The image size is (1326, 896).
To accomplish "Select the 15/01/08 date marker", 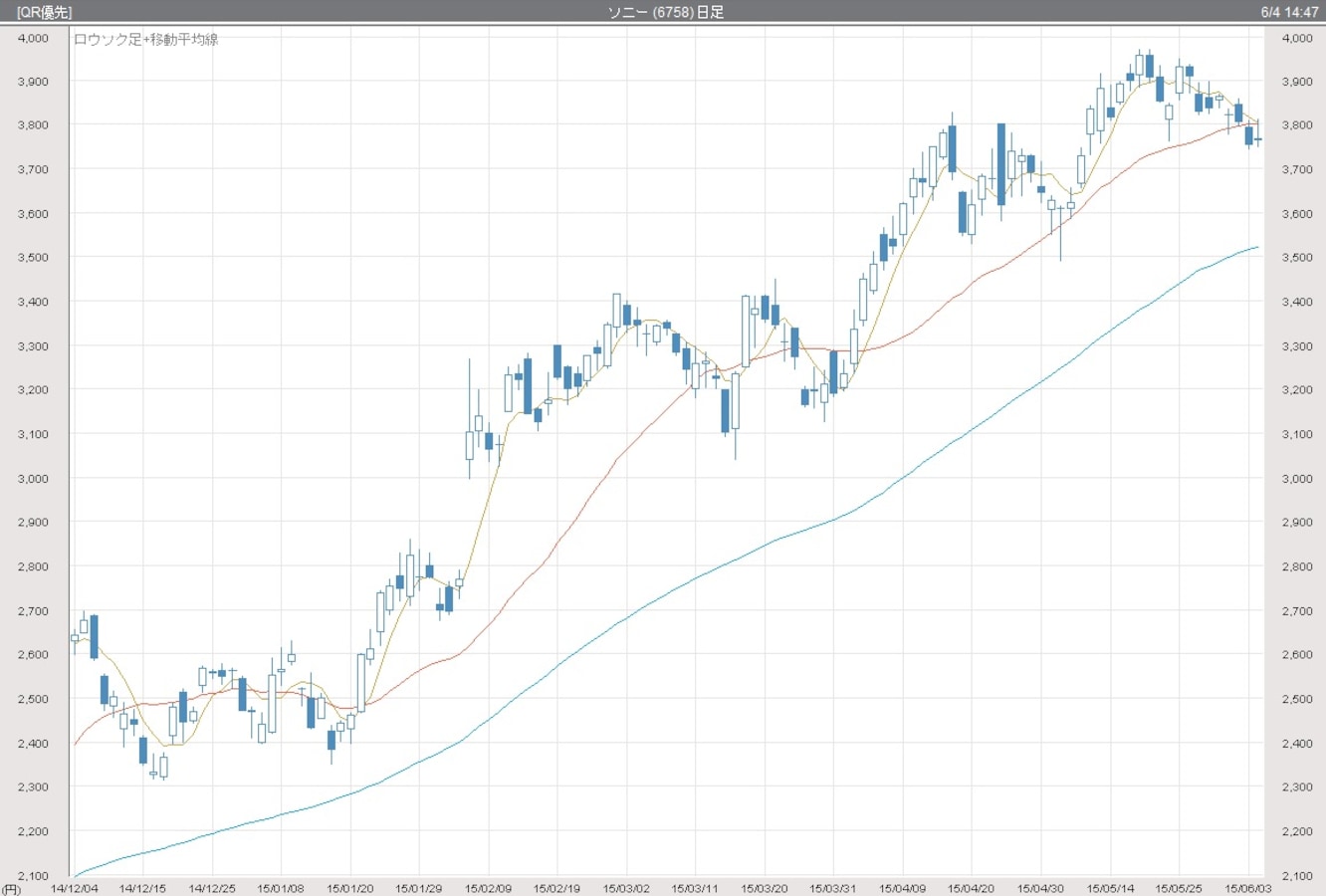I will click(x=281, y=888).
